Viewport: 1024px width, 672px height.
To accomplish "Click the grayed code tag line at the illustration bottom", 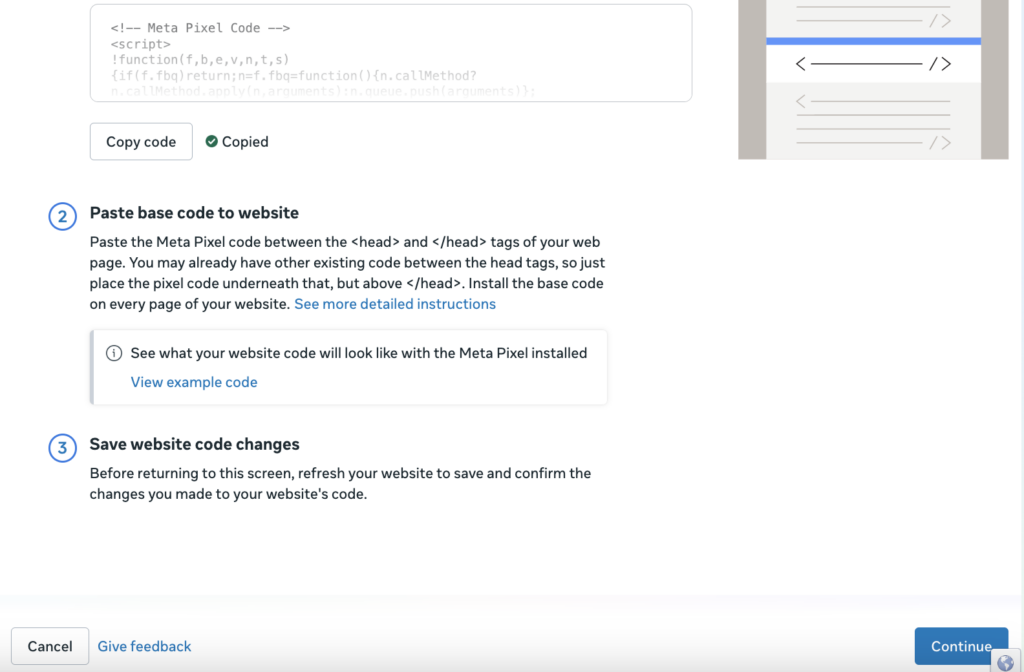I will tap(873, 142).
